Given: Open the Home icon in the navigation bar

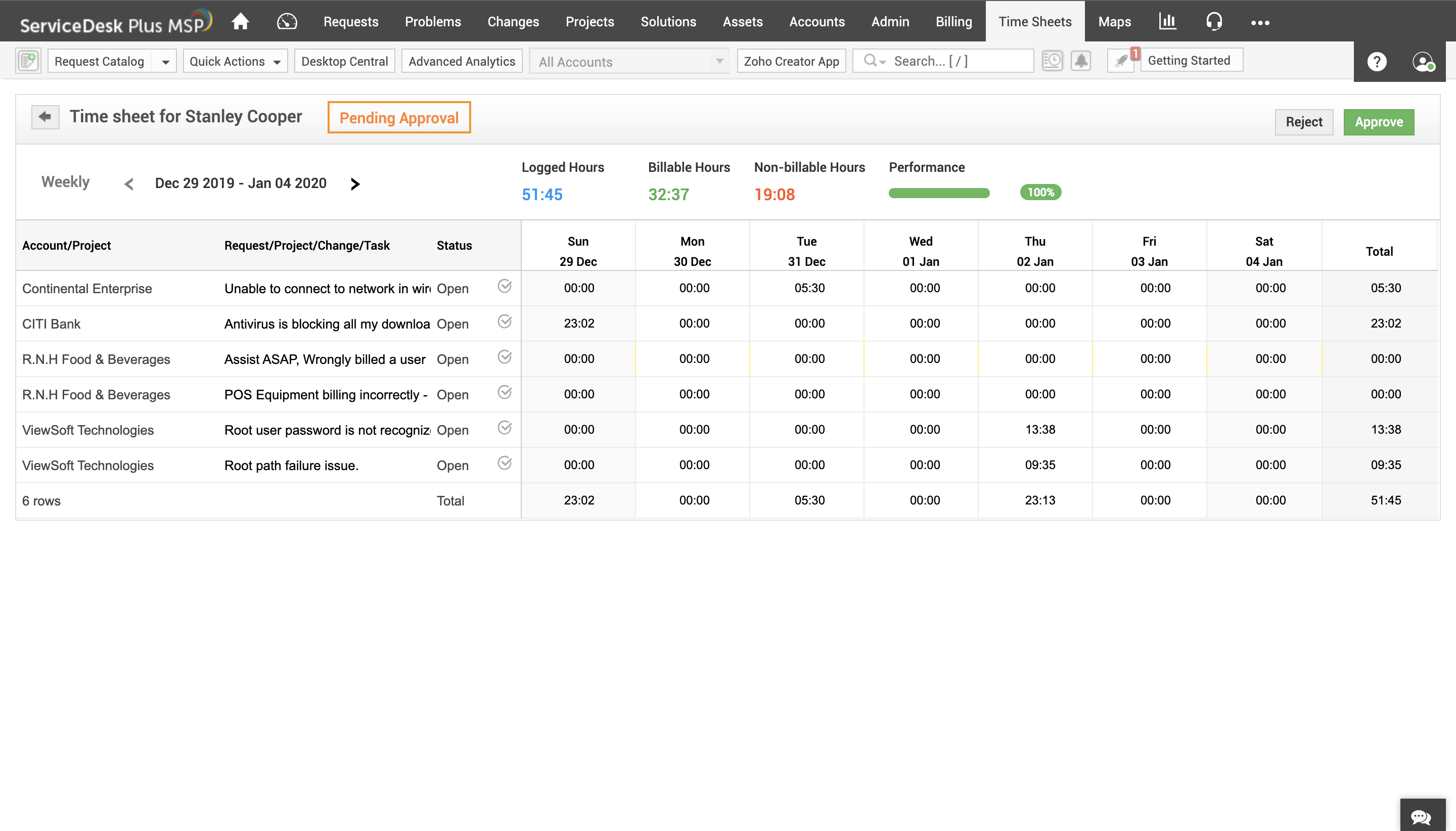Looking at the screenshot, I should pos(240,21).
